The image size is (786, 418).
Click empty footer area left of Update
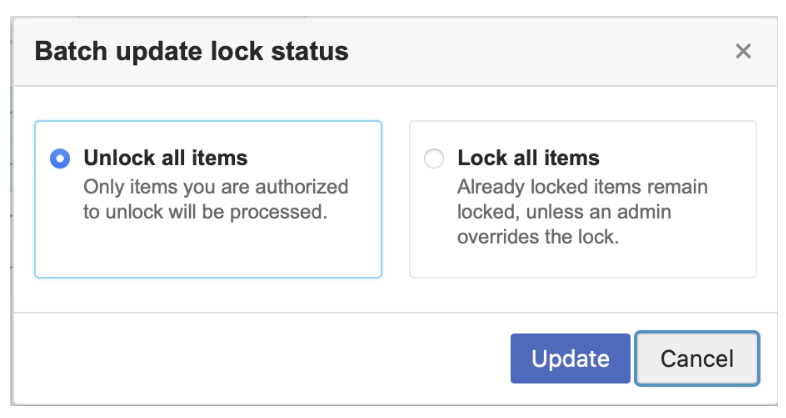coord(261,358)
